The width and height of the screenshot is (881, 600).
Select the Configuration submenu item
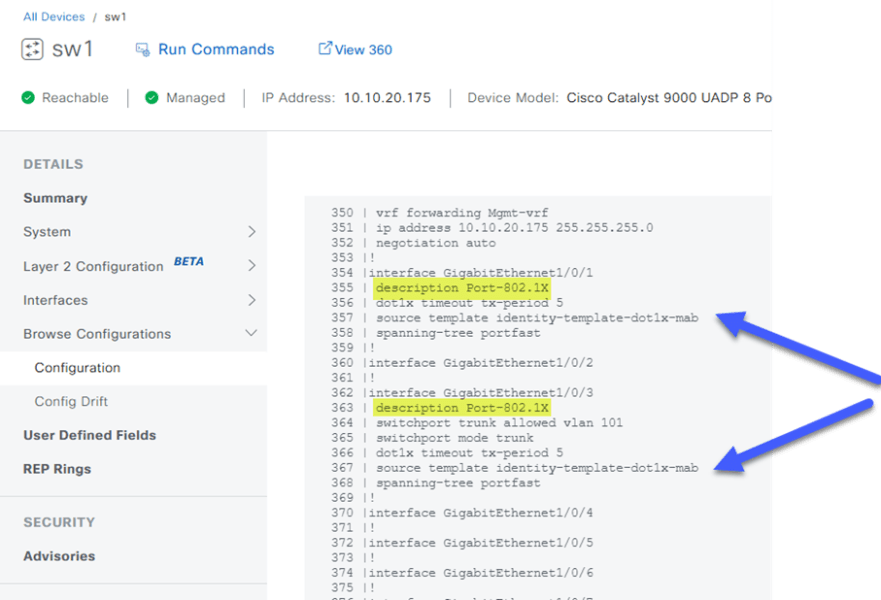pyautogui.click(x=77, y=368)
